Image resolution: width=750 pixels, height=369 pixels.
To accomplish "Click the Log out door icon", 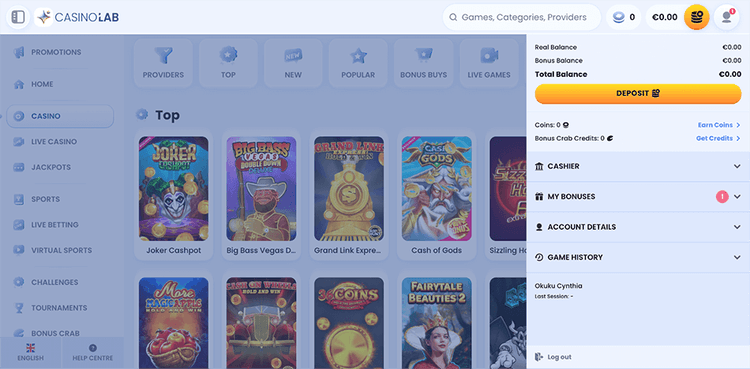I will point(539,357).
